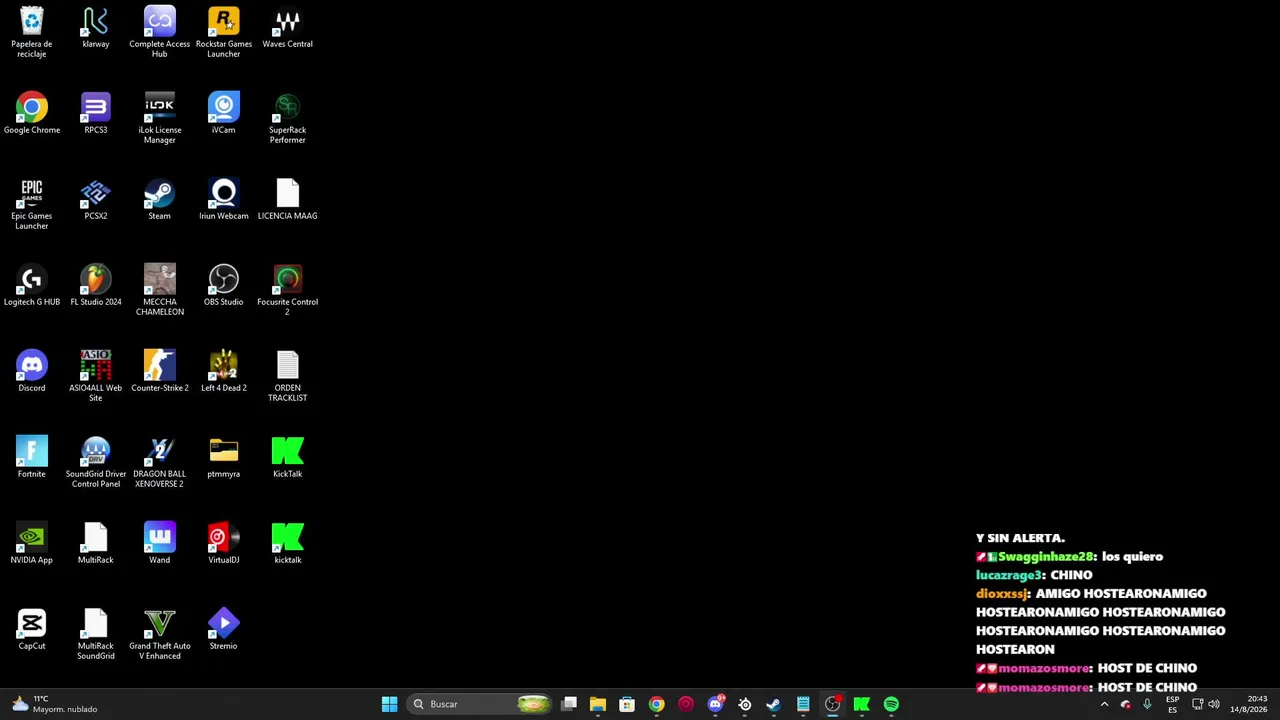Select the Wand desktop icon

pos(160,544)
